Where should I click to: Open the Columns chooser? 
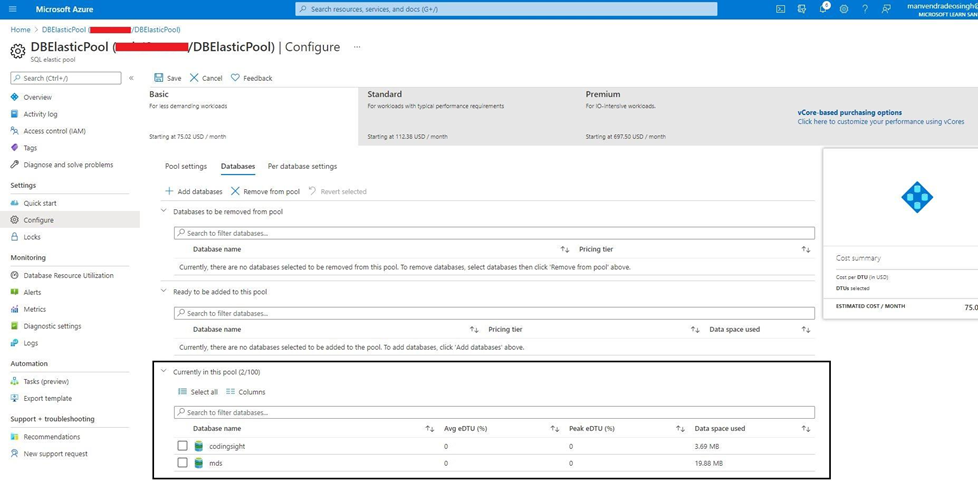245,392
